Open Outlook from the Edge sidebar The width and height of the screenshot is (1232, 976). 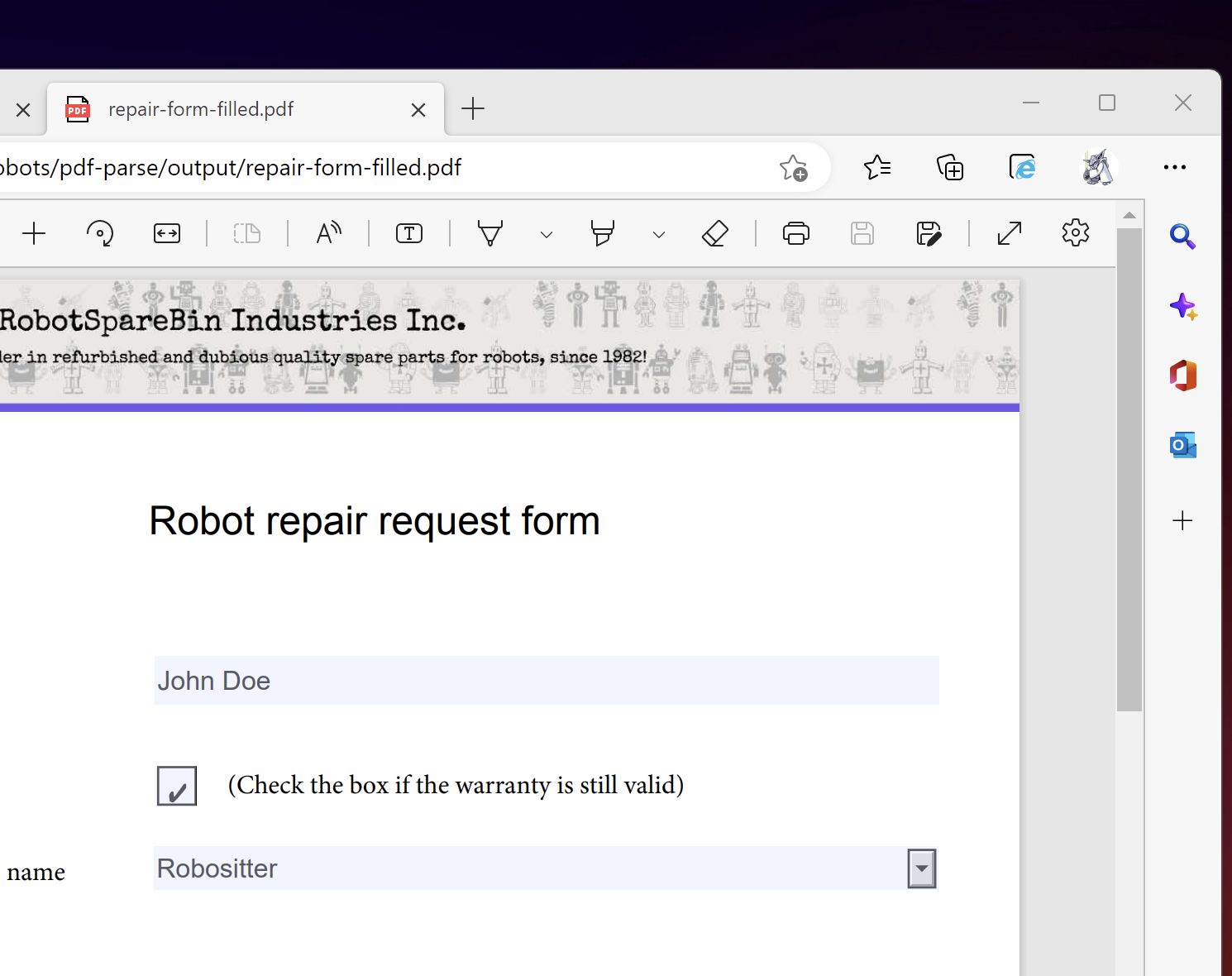click(x=1182, y=444)
